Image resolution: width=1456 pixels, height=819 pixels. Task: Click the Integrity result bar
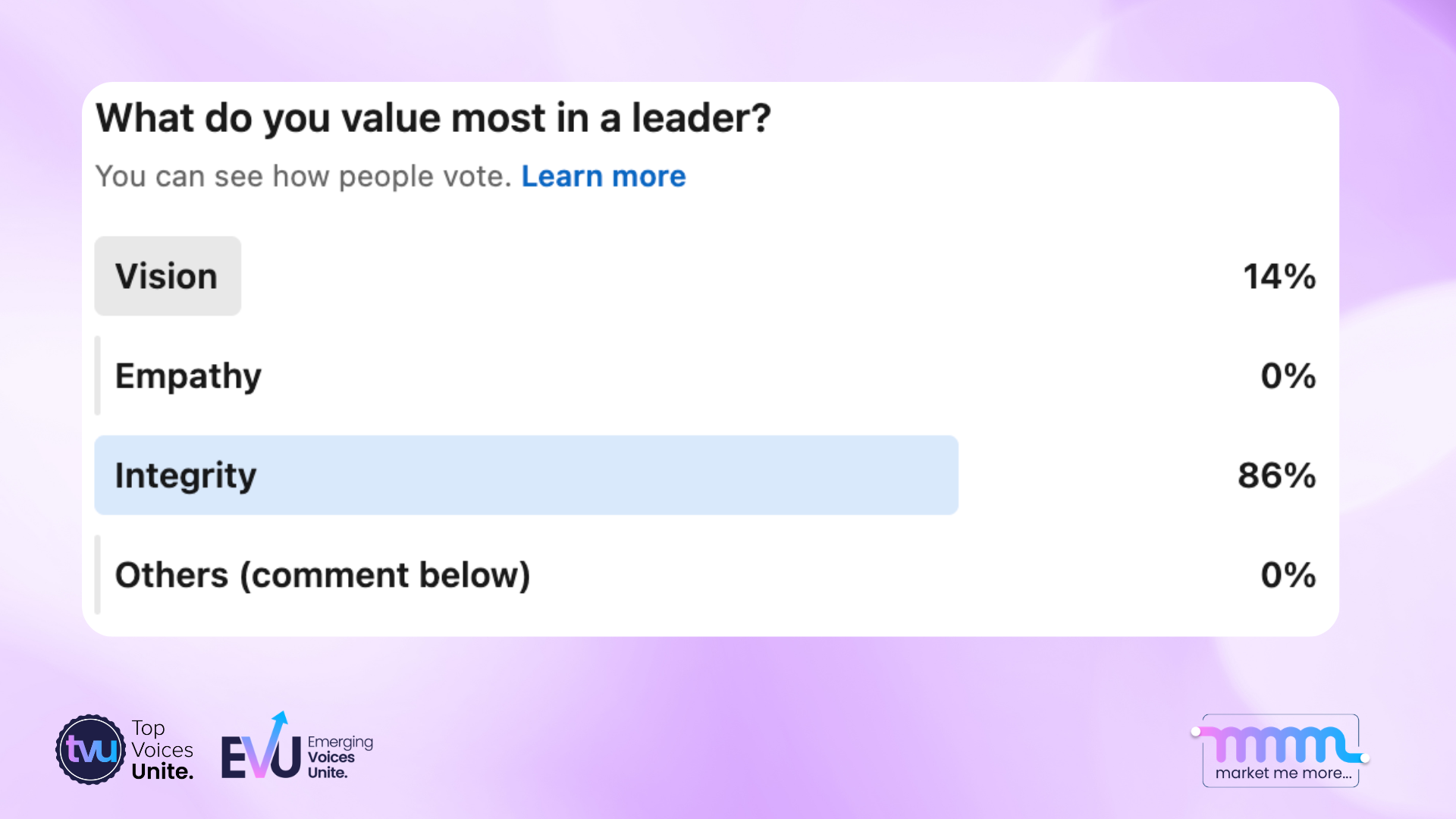[x=526, y=475]
